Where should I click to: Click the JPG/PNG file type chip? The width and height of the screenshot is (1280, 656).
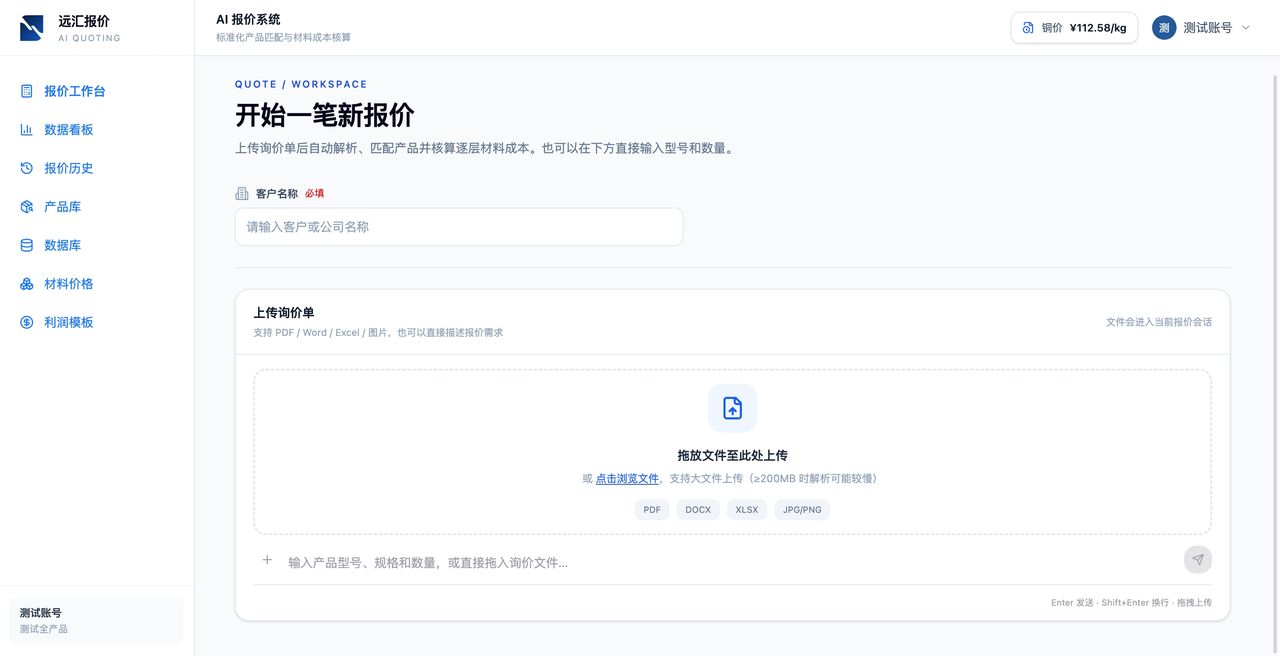[x=802, y=510]
